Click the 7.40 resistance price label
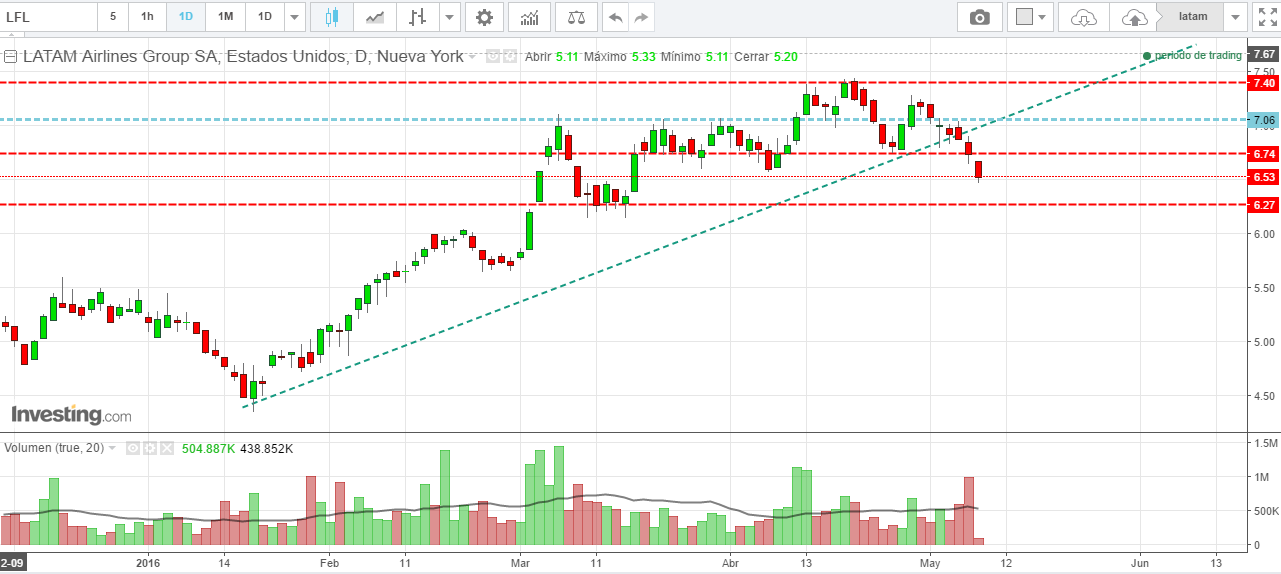The height and width of the screenshot is (574, 1281). pyautogui.click(x=1264, y=83)
